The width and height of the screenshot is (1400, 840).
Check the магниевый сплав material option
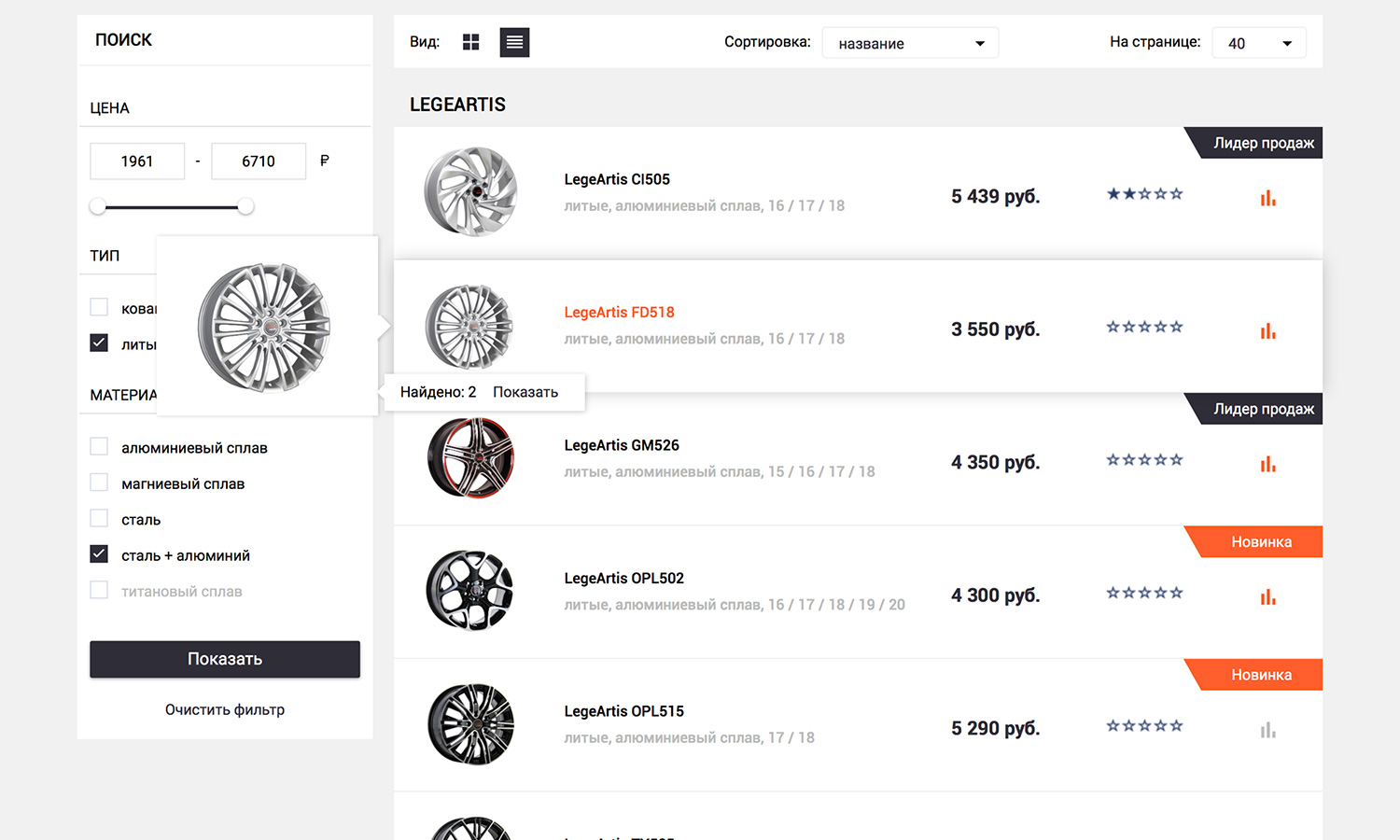pos(99,483)
